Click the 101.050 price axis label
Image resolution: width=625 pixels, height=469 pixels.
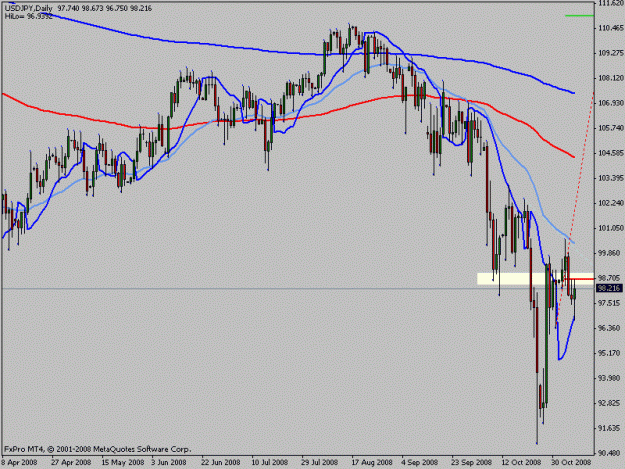[x=610, y=228]
